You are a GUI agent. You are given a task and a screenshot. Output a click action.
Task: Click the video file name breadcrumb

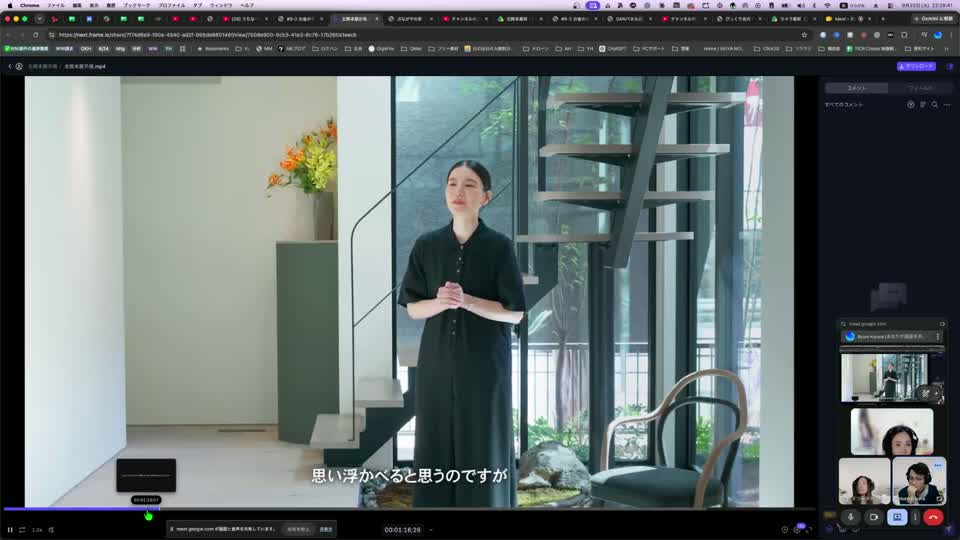[85, 66]
